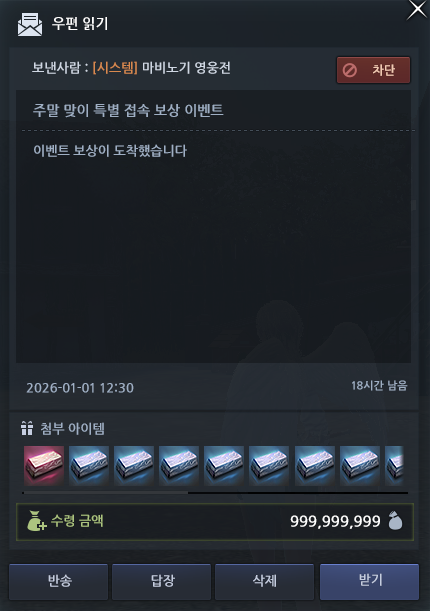Click the gold pouch icon beside 999,999,999

pyautogui.click(x=395, y=521)
